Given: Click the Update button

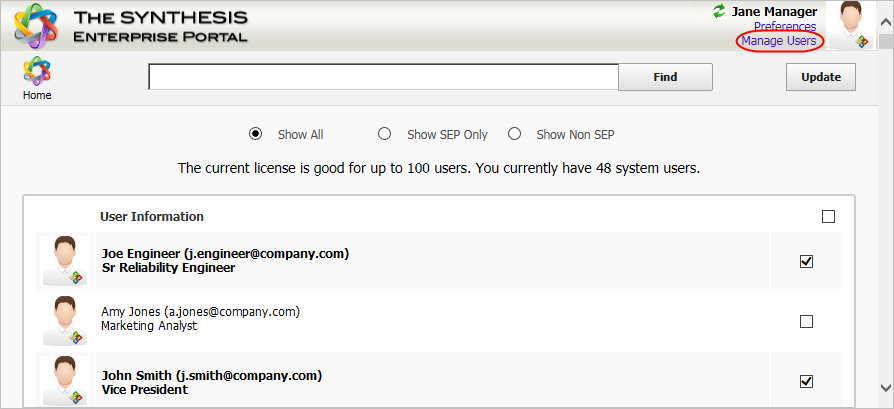Looking at the screenshot, I should click(x=821, y=77).
